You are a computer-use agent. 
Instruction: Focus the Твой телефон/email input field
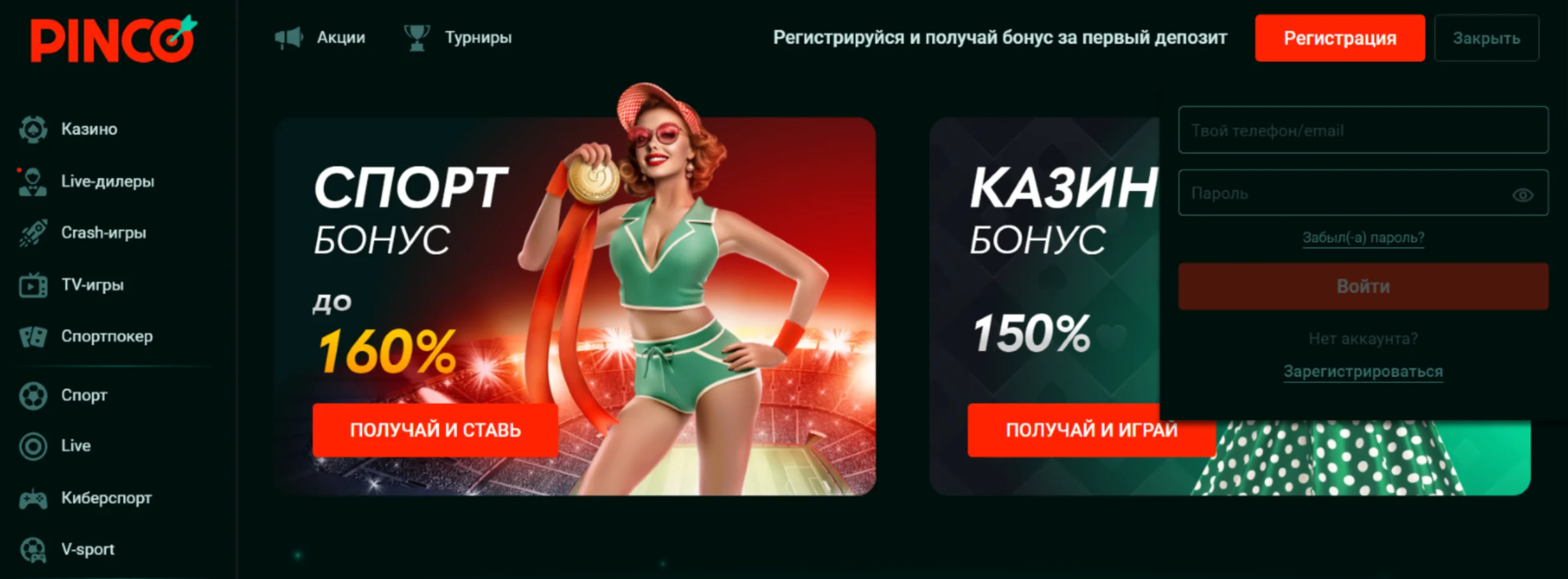[1363, 130]
